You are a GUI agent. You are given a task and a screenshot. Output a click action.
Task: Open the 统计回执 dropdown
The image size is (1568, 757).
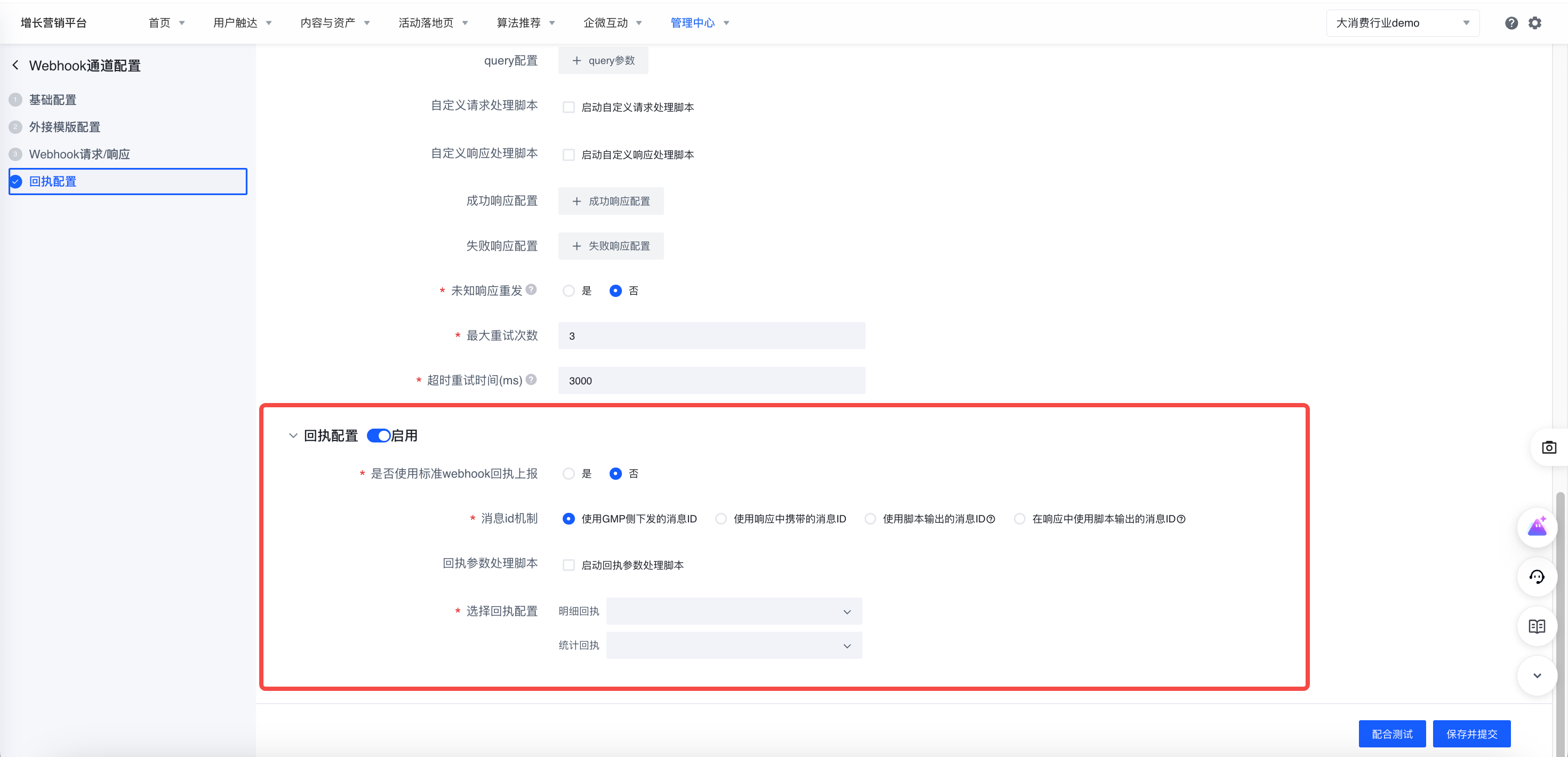[734, 646]
